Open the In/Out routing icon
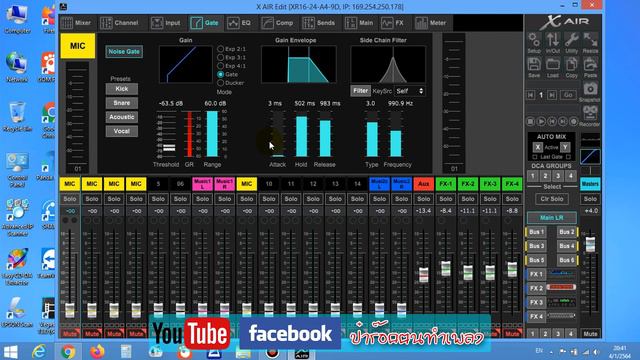Image resolution: width=640 pixels, height=360 pixels. 553,43
